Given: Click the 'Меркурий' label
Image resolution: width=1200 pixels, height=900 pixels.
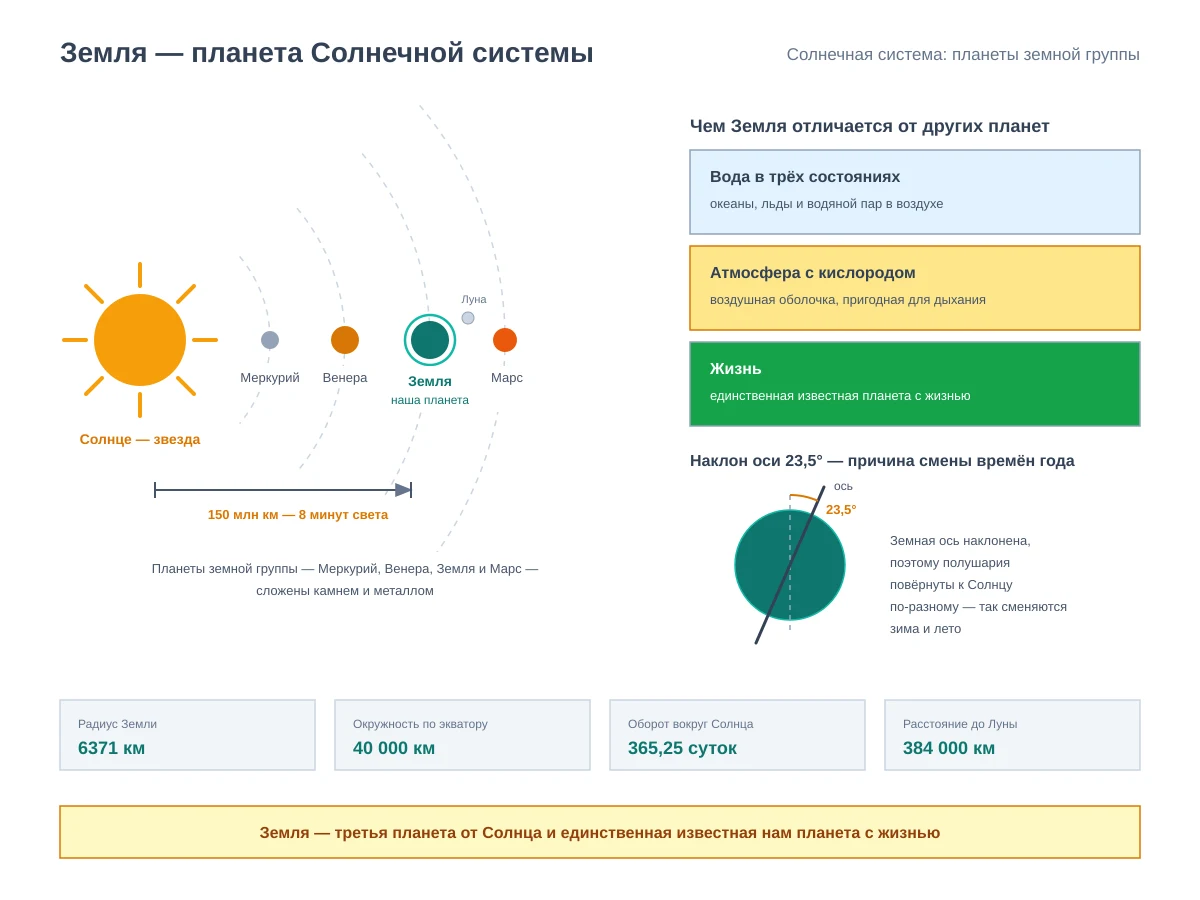Looking at the screenshot, I should (x=270, y=378).
